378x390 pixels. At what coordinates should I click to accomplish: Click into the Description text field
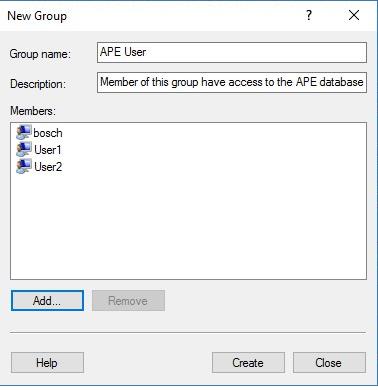click(232, 82)
